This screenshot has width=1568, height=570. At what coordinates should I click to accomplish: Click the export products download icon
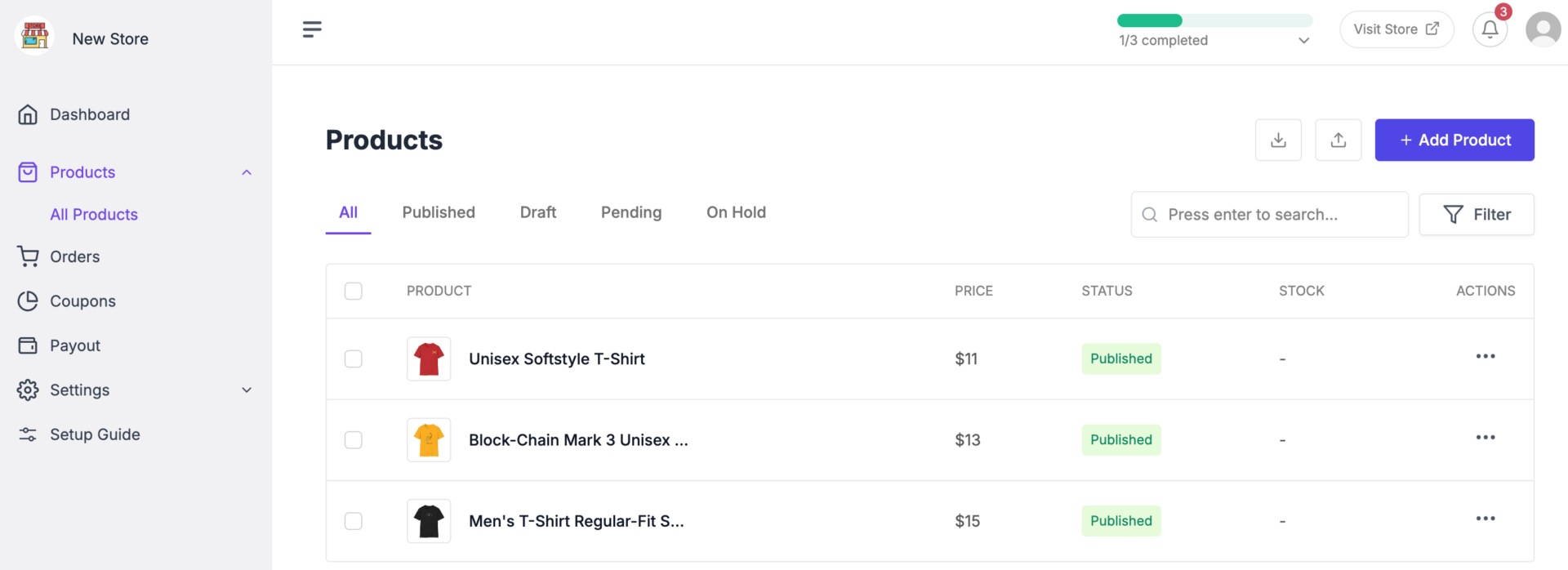[x=1278, y=140]
